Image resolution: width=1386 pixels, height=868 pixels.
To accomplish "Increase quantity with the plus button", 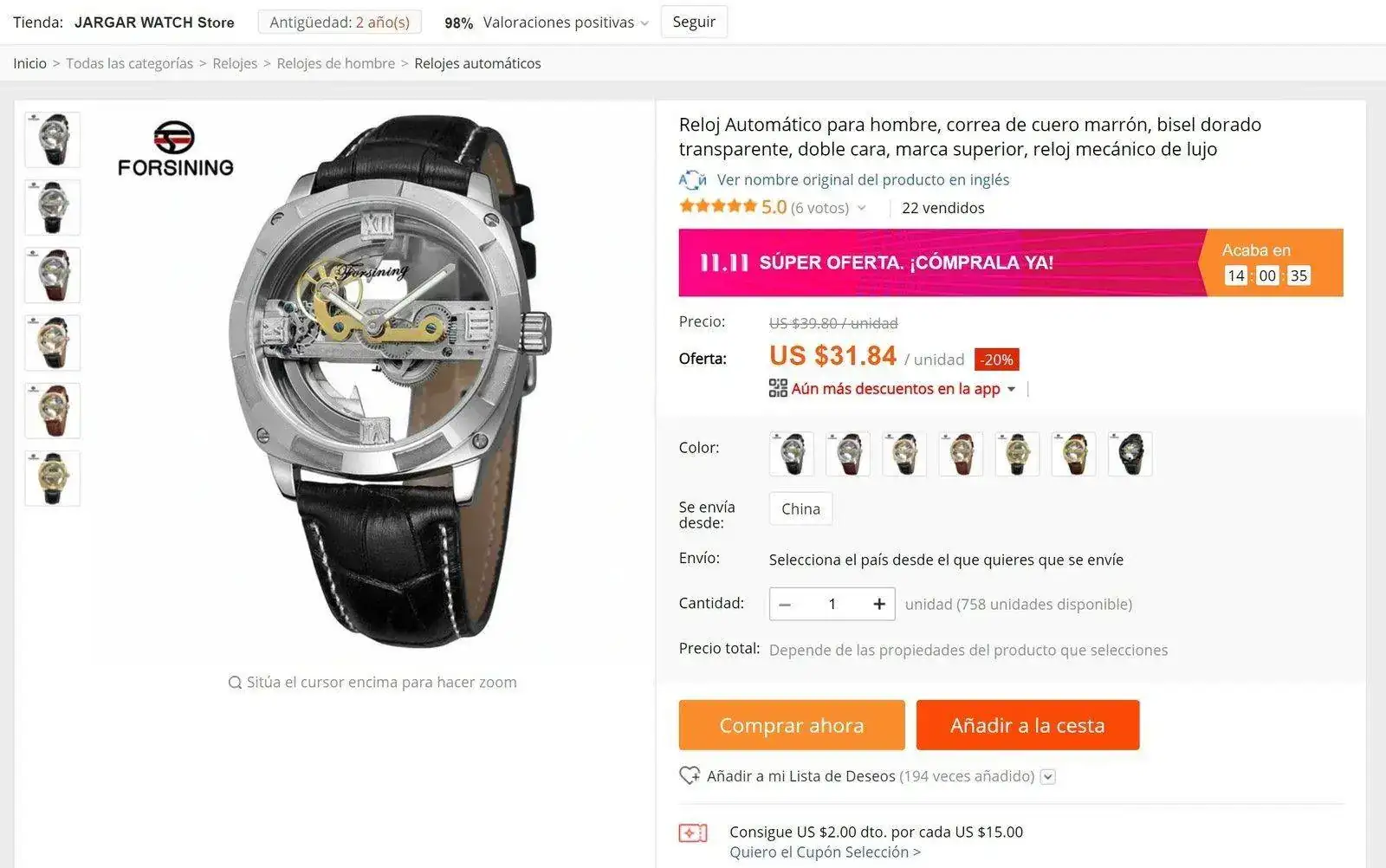I will 879,604.
